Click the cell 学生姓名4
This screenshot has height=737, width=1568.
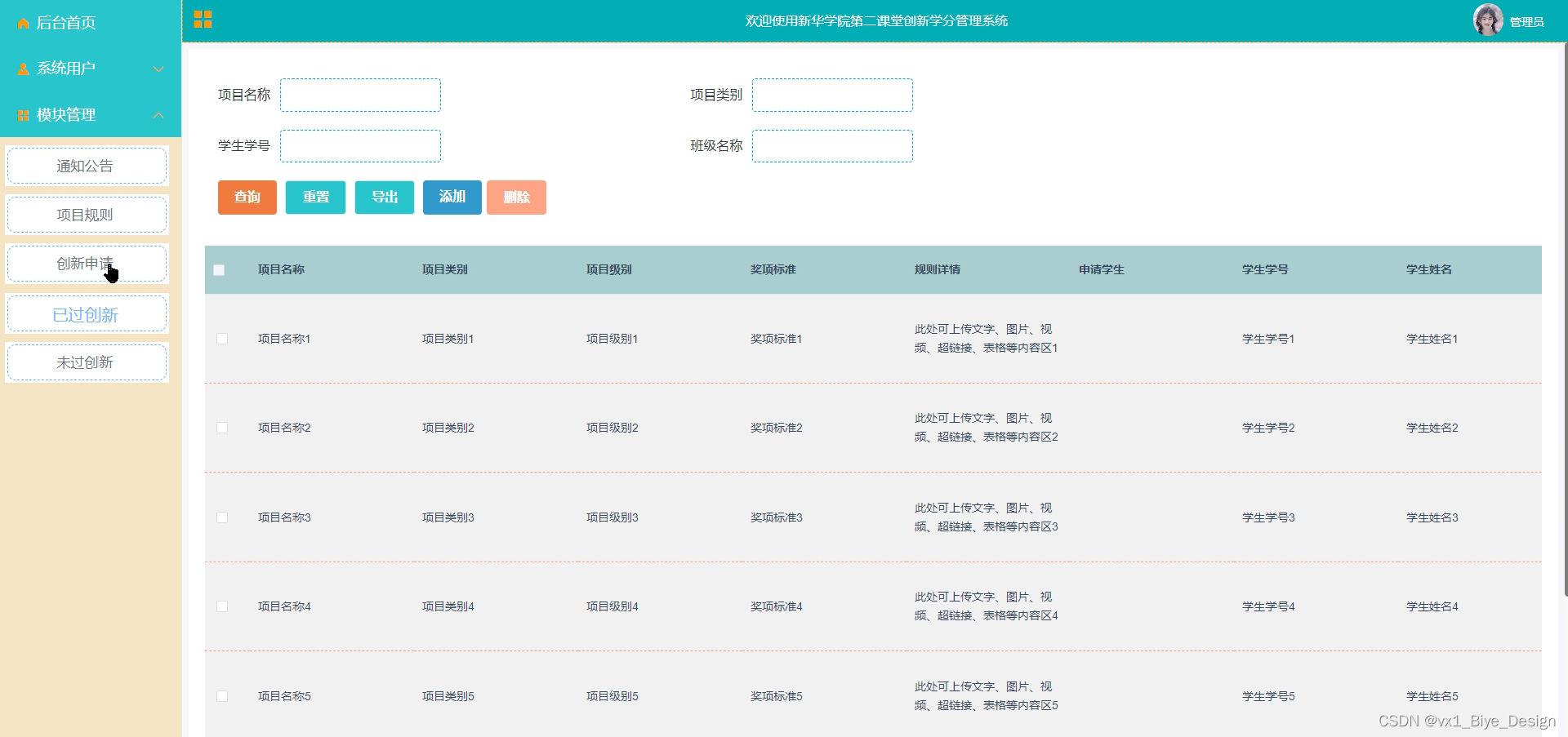(1432, 606)
